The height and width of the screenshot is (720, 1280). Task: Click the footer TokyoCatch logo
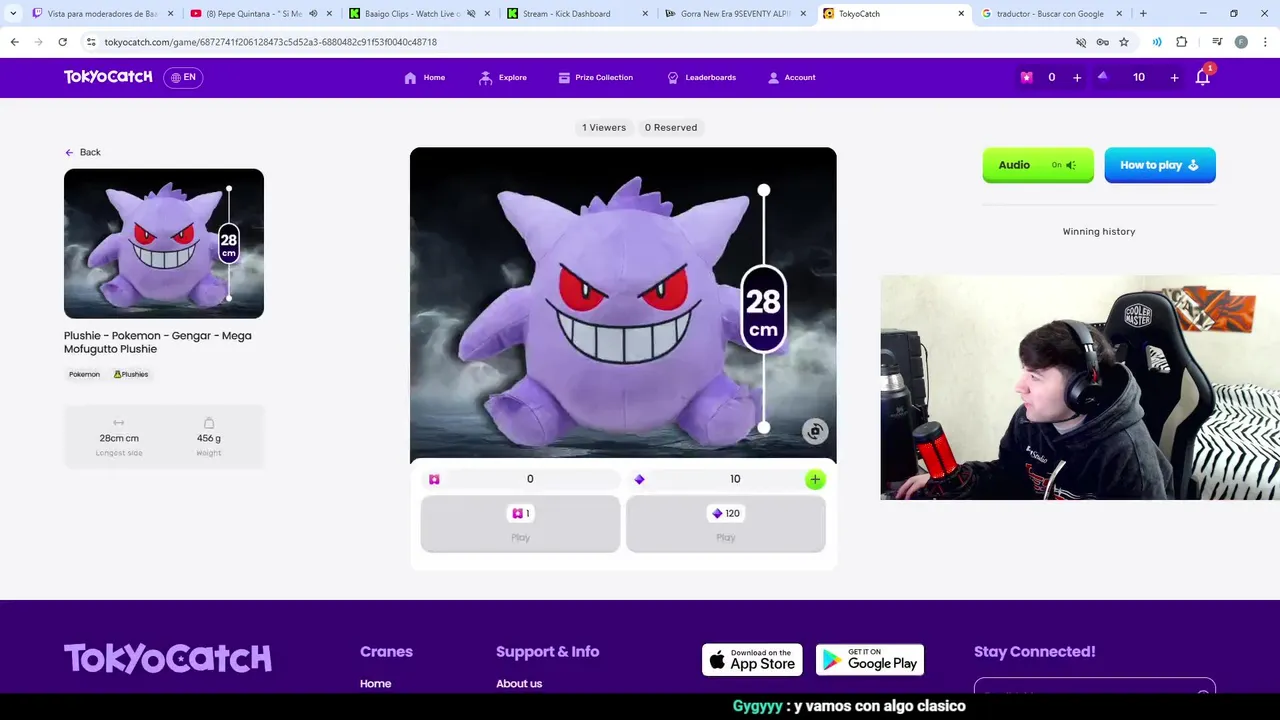(168, 658)
